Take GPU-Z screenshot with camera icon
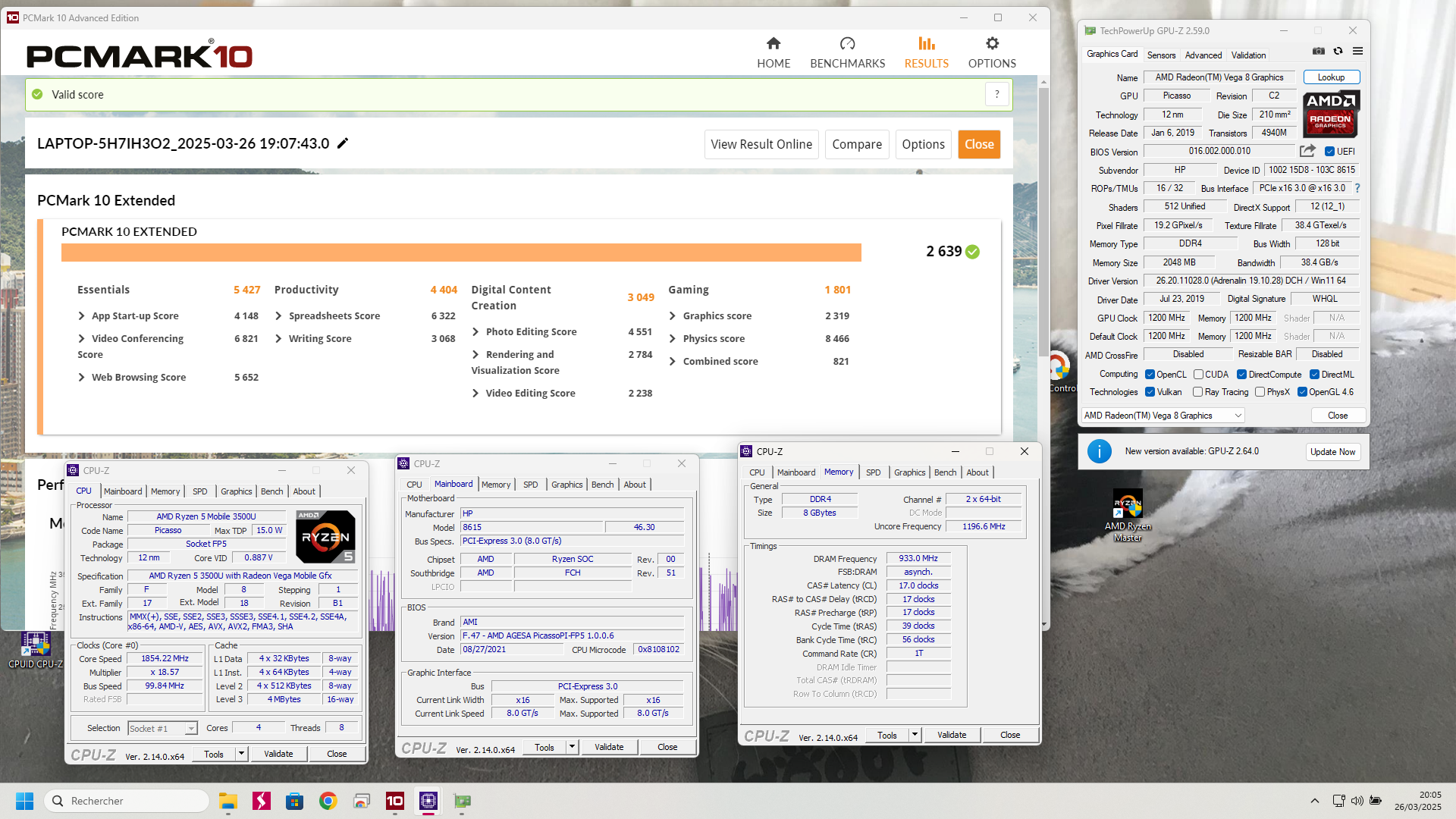Viewport: 1456px width, 819px height. click(x=1319, y=51)
